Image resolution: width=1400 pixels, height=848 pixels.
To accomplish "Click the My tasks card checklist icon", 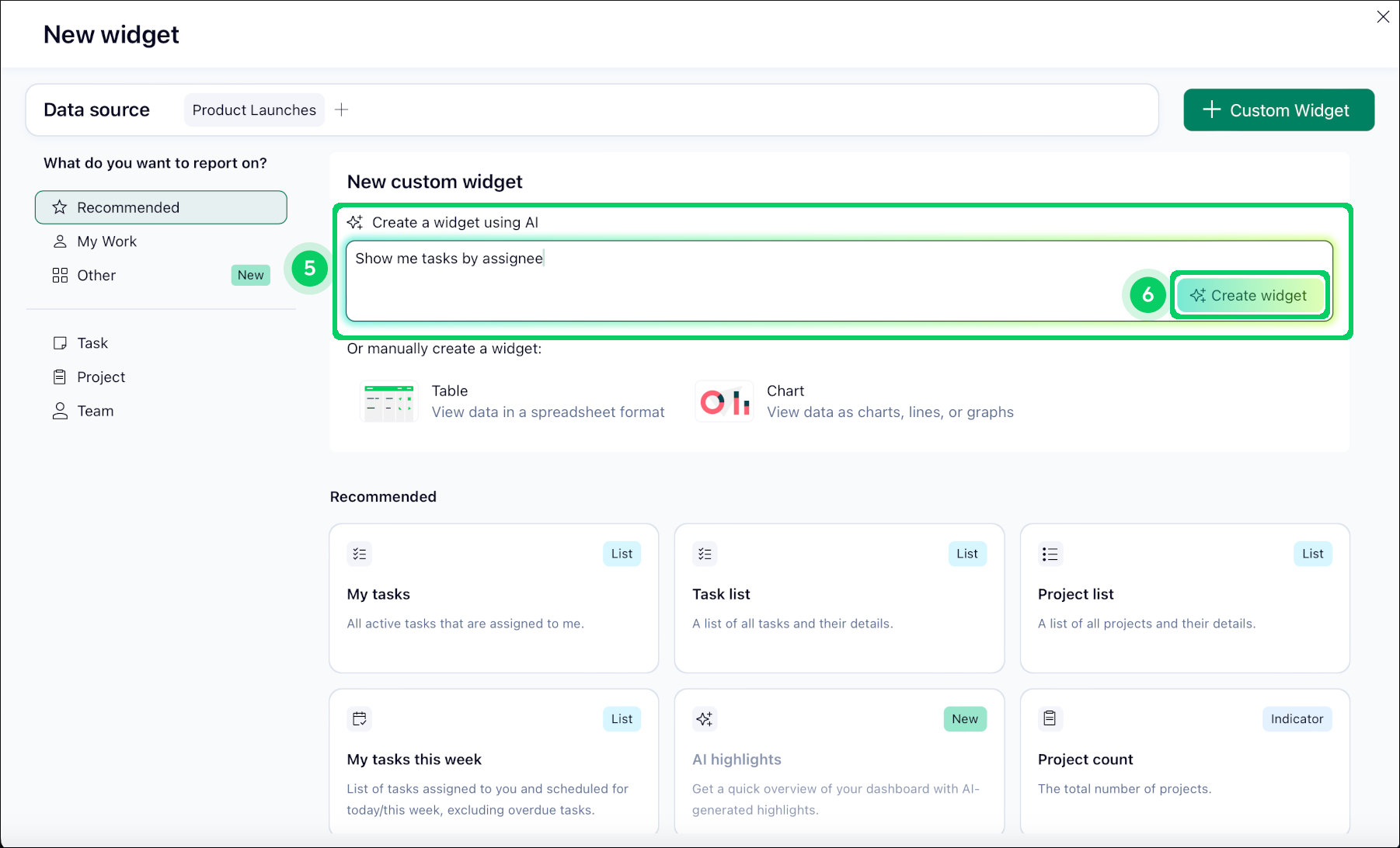I will 359,554.
